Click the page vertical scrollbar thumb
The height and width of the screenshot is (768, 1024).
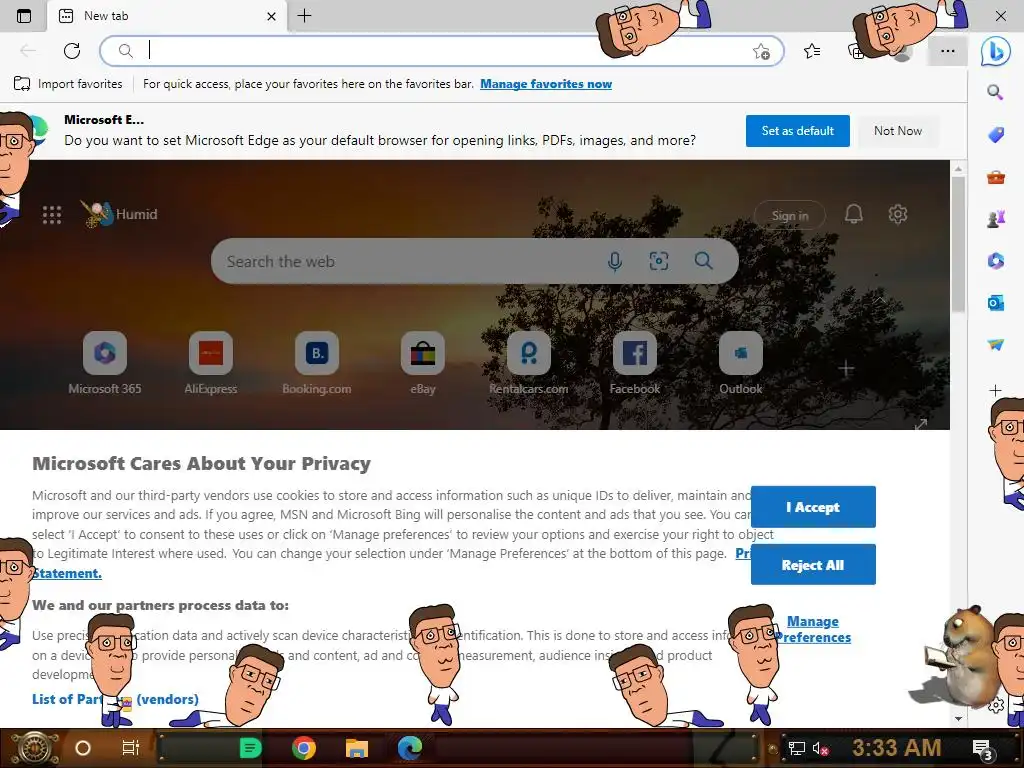958,243
